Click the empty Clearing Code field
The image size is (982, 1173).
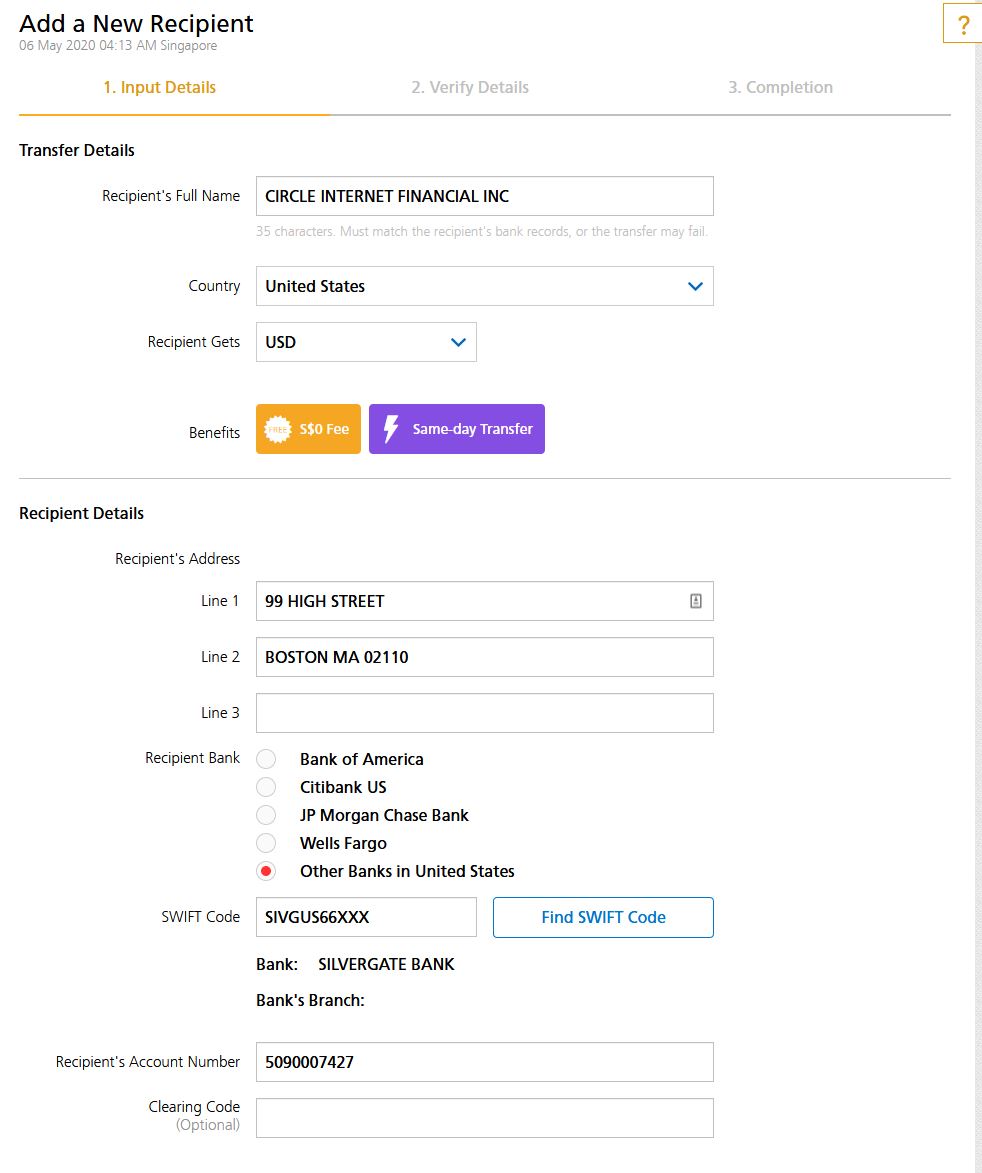point(485,1118)
